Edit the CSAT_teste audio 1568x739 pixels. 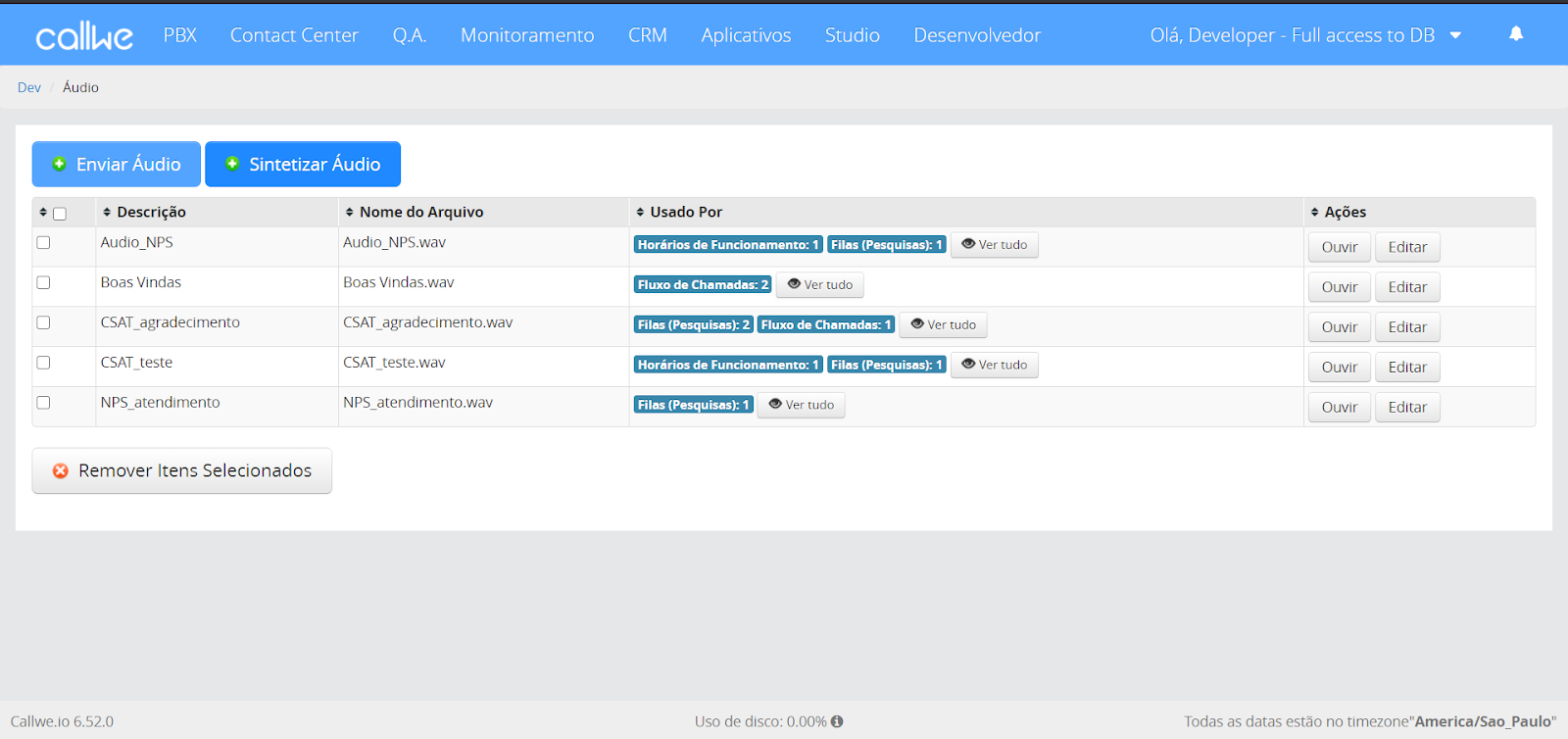[x=1407, y=368]
